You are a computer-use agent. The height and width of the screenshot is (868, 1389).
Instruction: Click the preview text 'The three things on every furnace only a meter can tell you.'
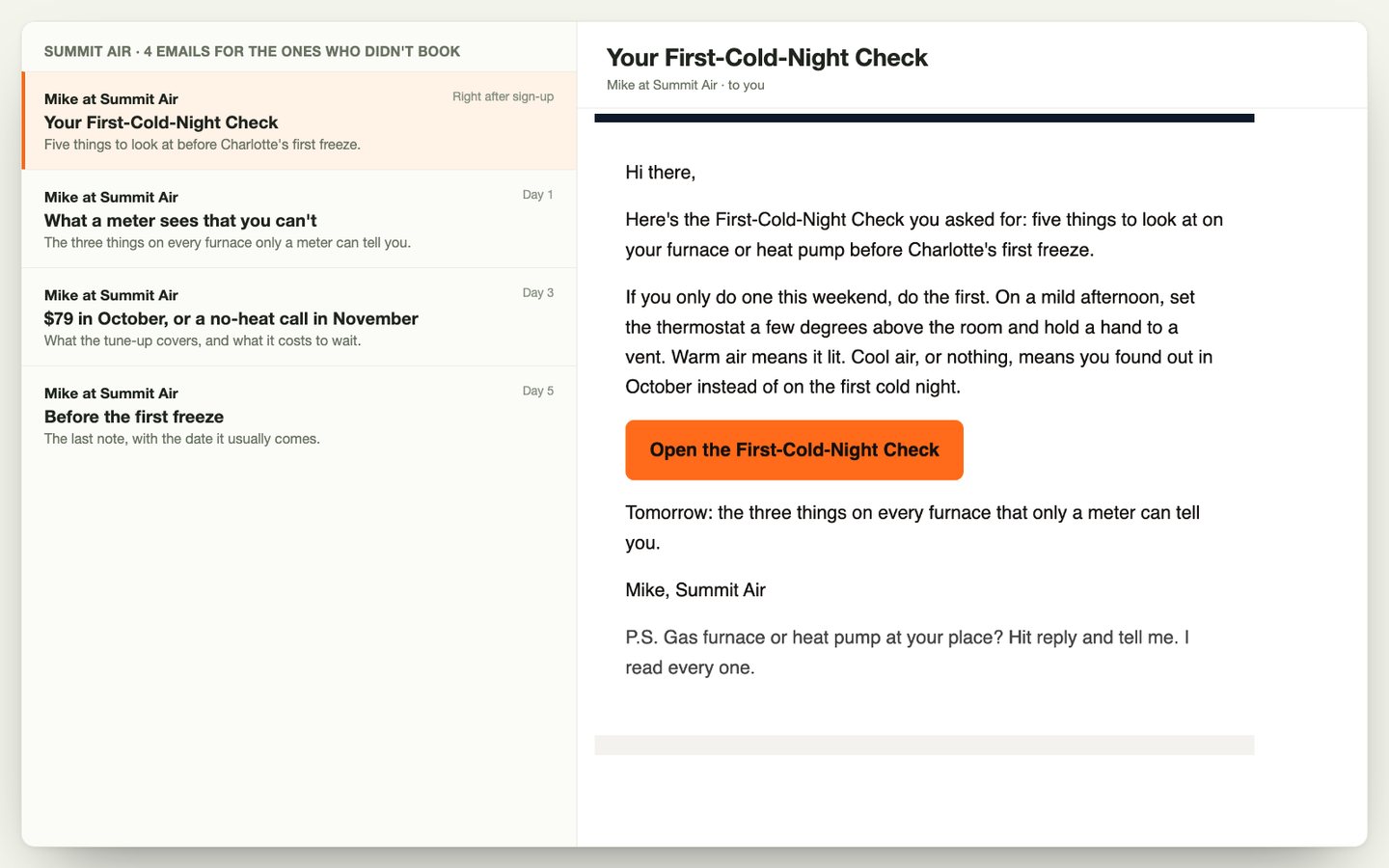(x=228, y=243)
